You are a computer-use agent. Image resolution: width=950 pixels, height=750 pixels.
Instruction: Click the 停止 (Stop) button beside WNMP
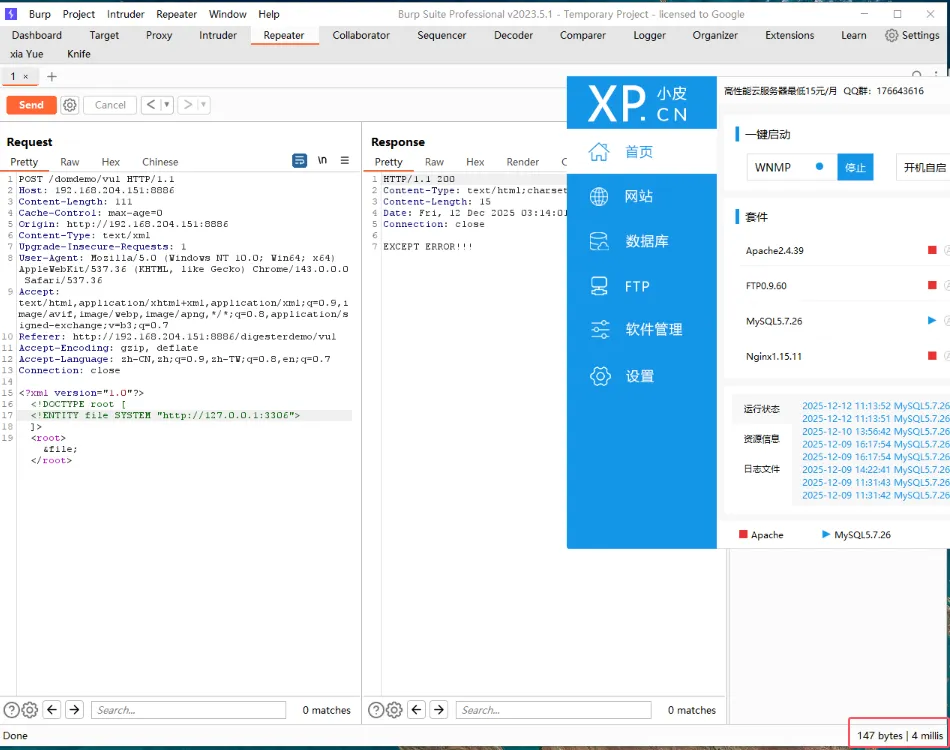tap(855, 168)
